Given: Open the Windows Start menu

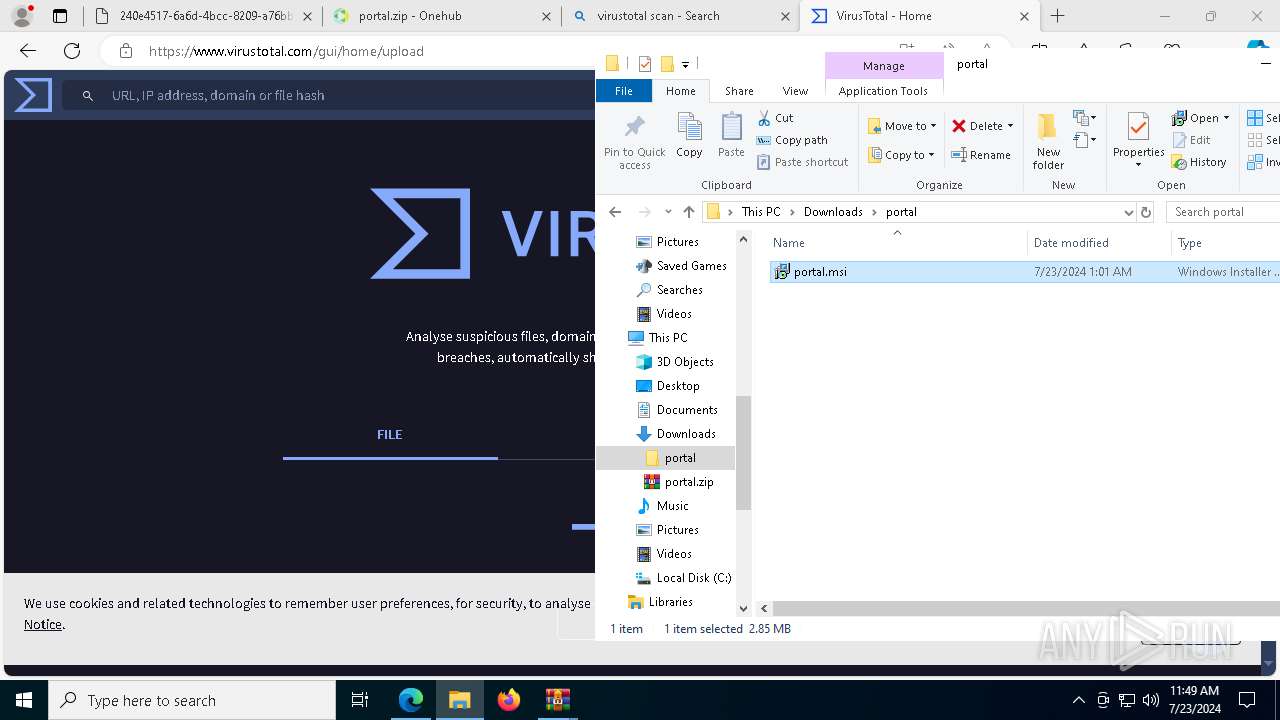Looking at the screenshot, I should [24, 700].
